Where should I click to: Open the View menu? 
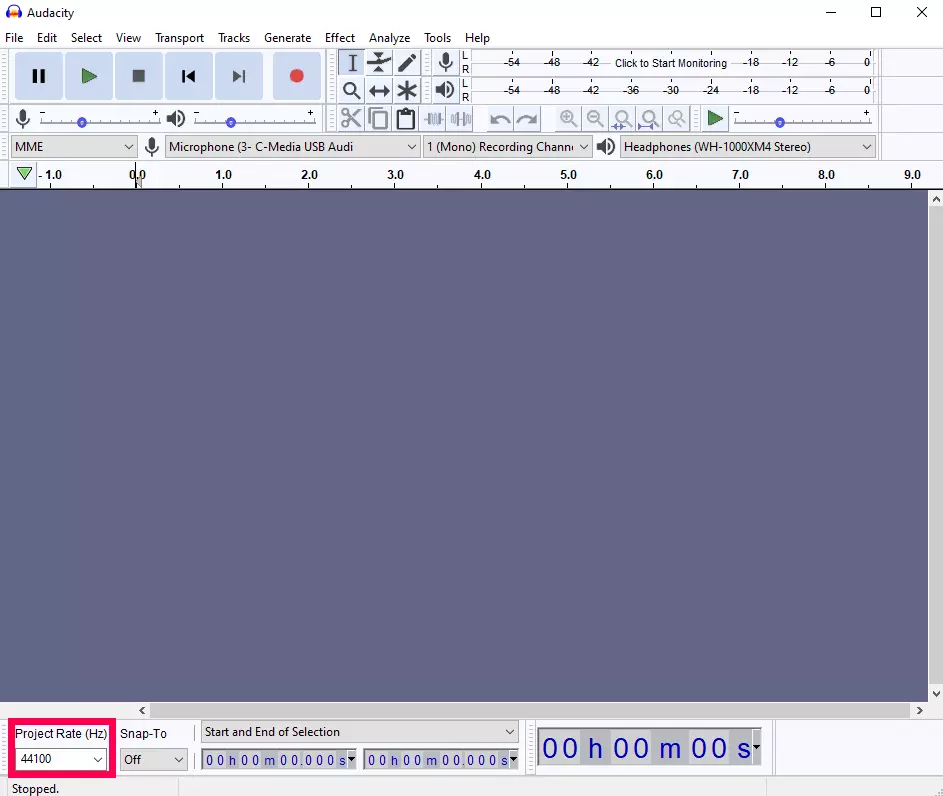click(129, 38)
